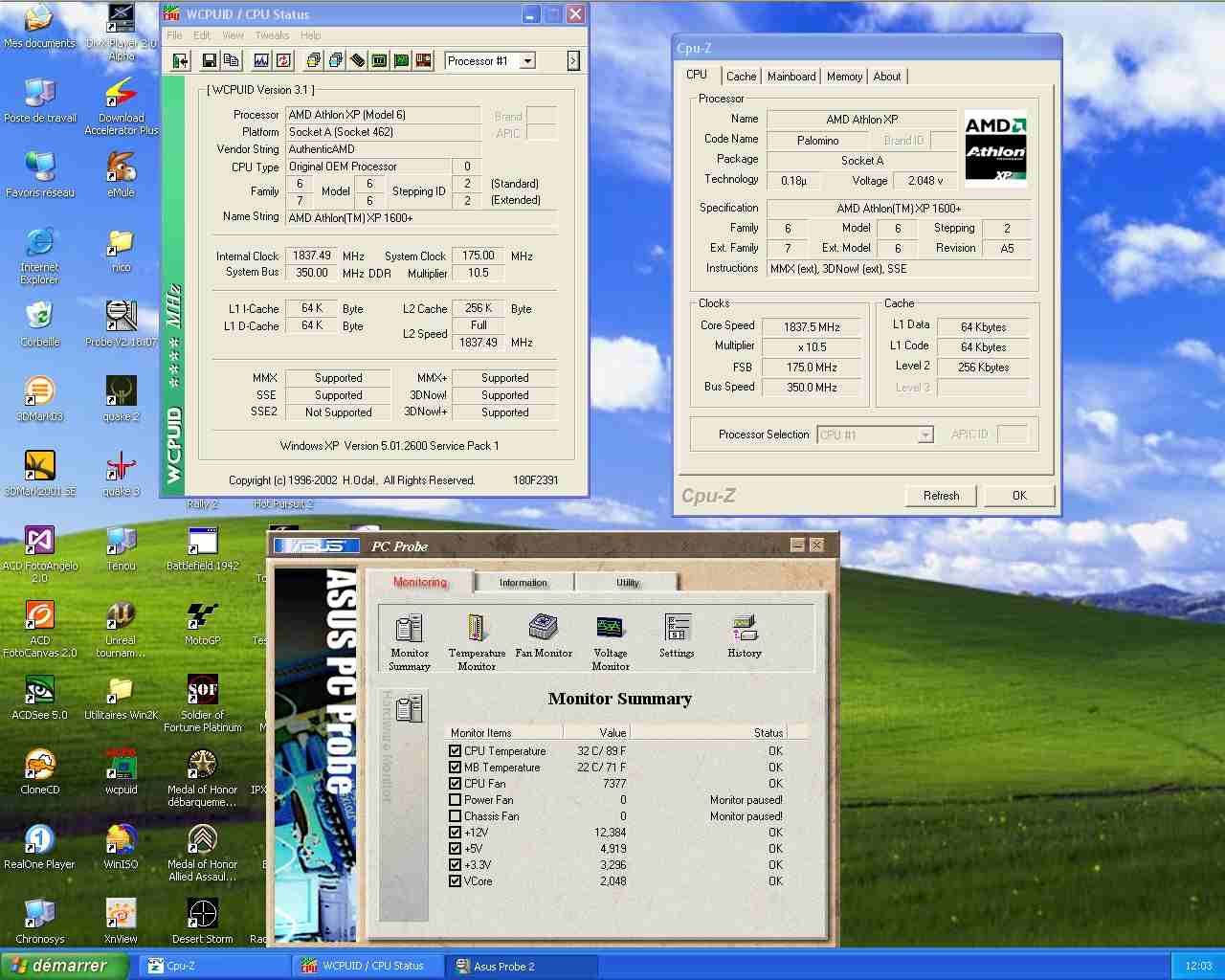Screen dimensions: 1225x980
Task: Toggle MB Temperature checkbox in PC Probe
Action: tap(456, 768)
